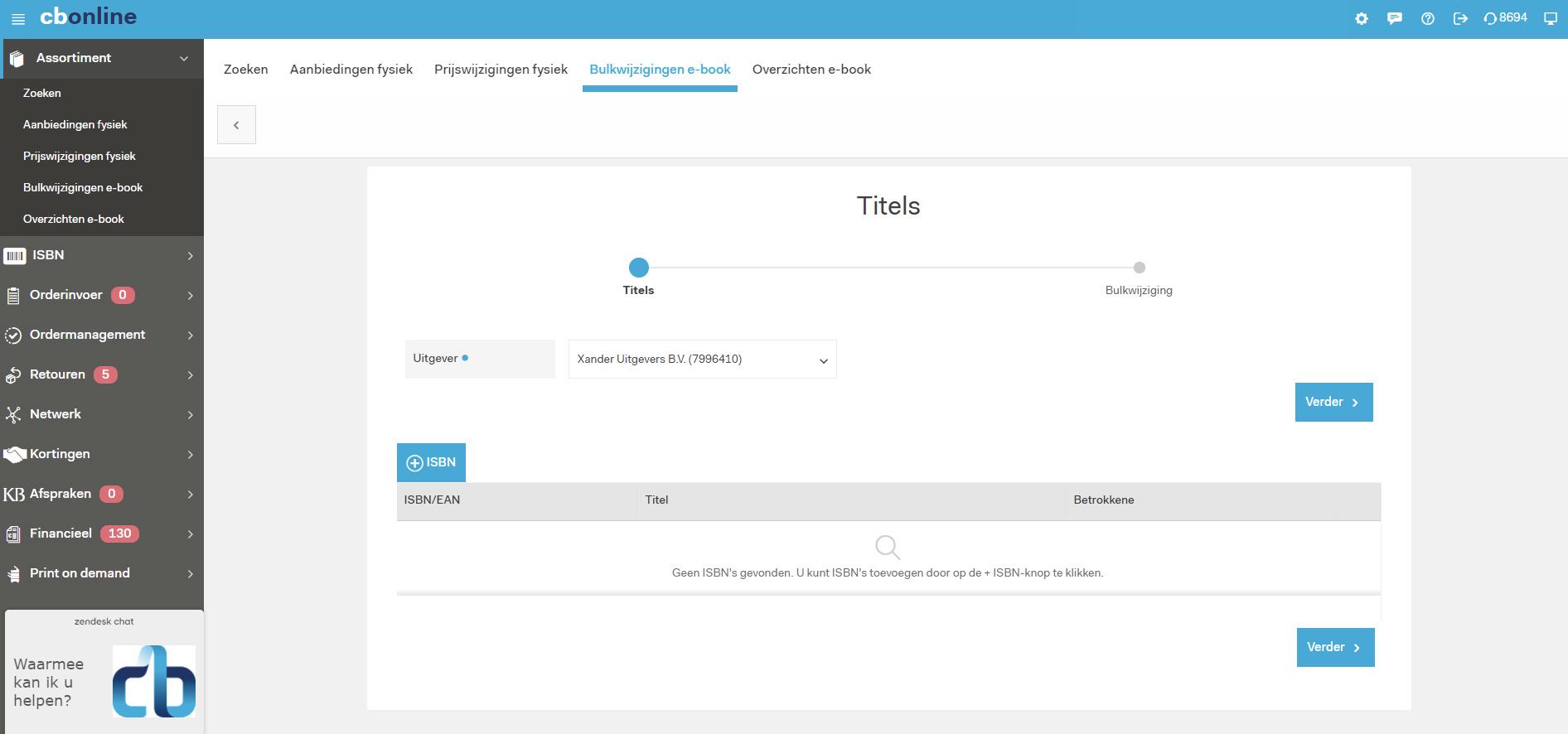Click the monitor icon in header
This screenshot has height=734, width=1568.
(1551, 18)
